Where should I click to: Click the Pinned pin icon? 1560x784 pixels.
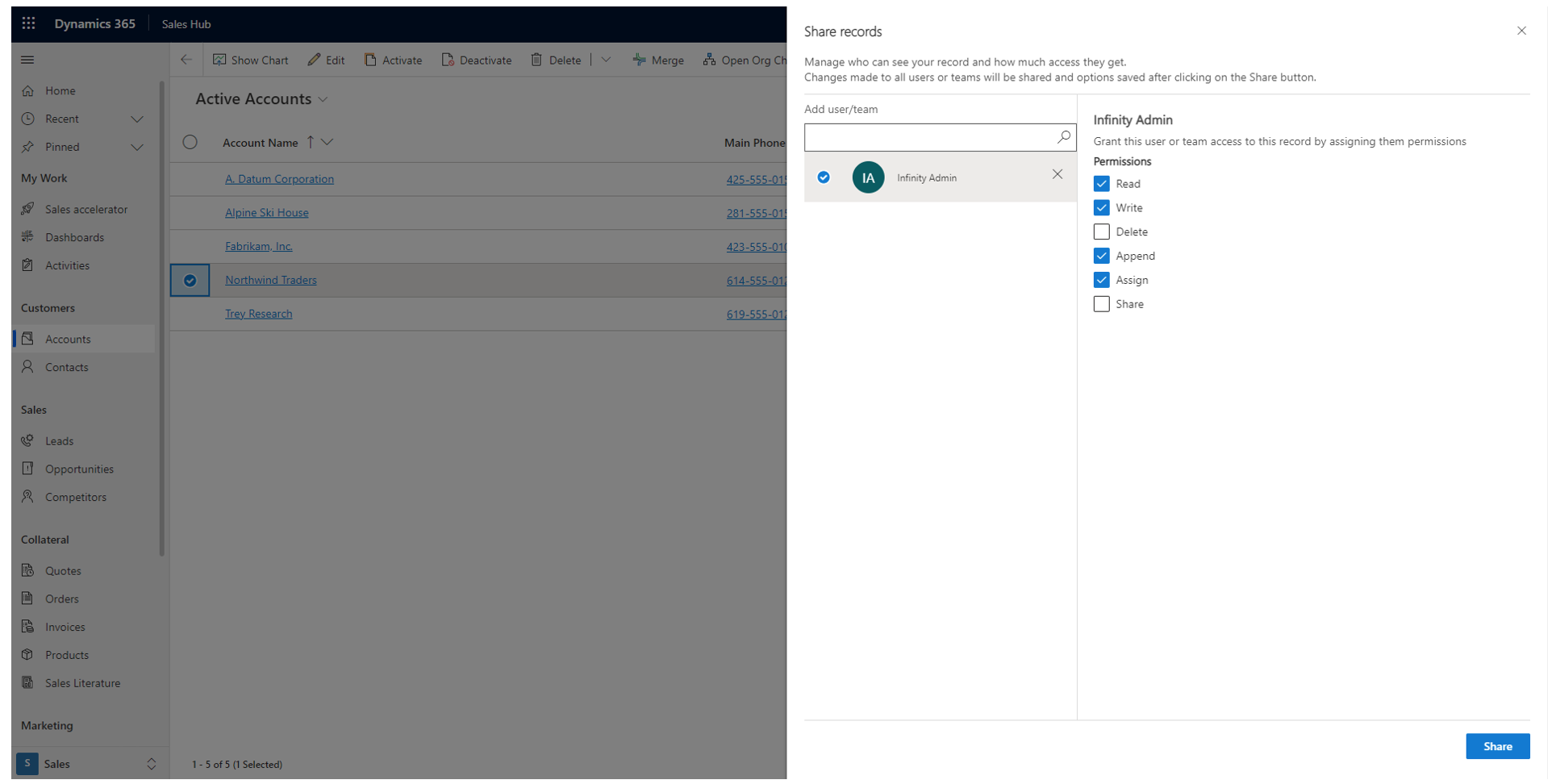pyautogui.click(x=28, y=147)
